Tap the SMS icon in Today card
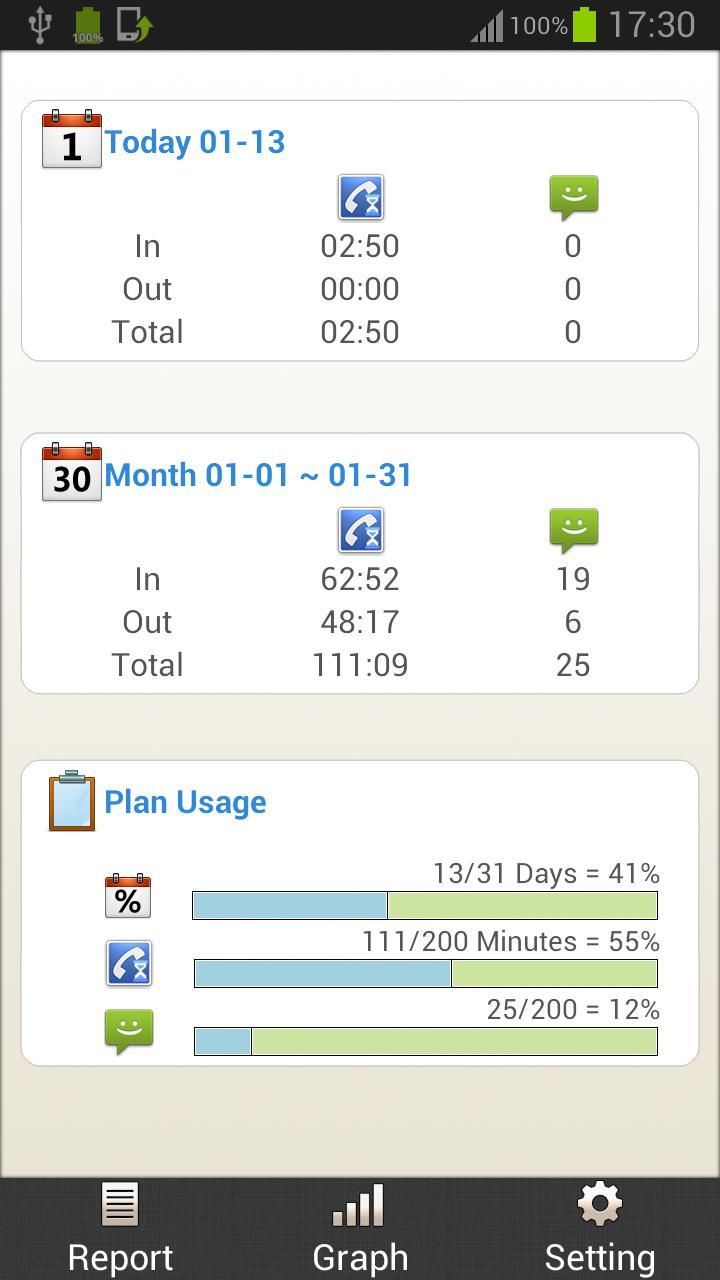This screenshot has width=720, height=1280. pos(574,197)
